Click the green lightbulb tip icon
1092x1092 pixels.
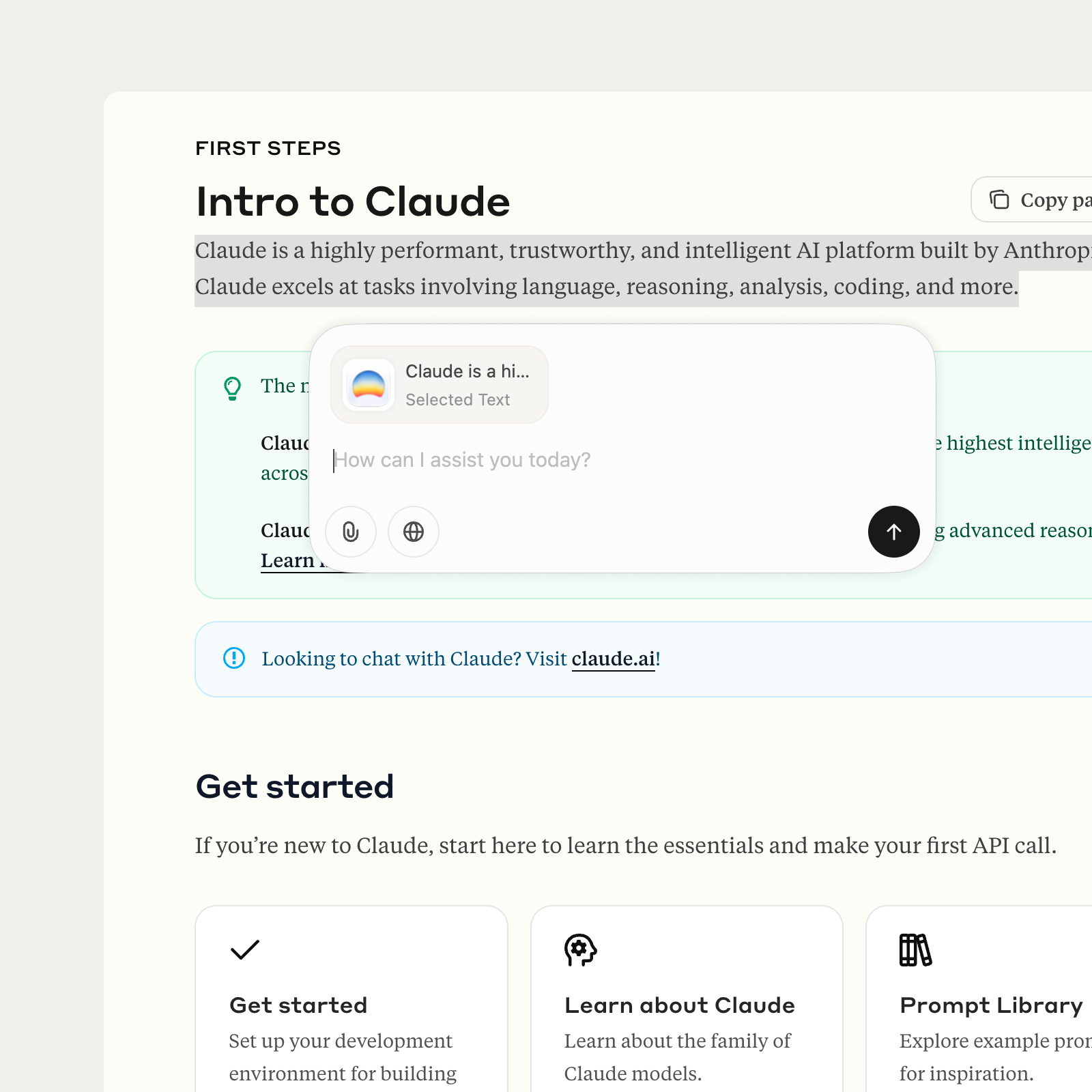[233, 388]
